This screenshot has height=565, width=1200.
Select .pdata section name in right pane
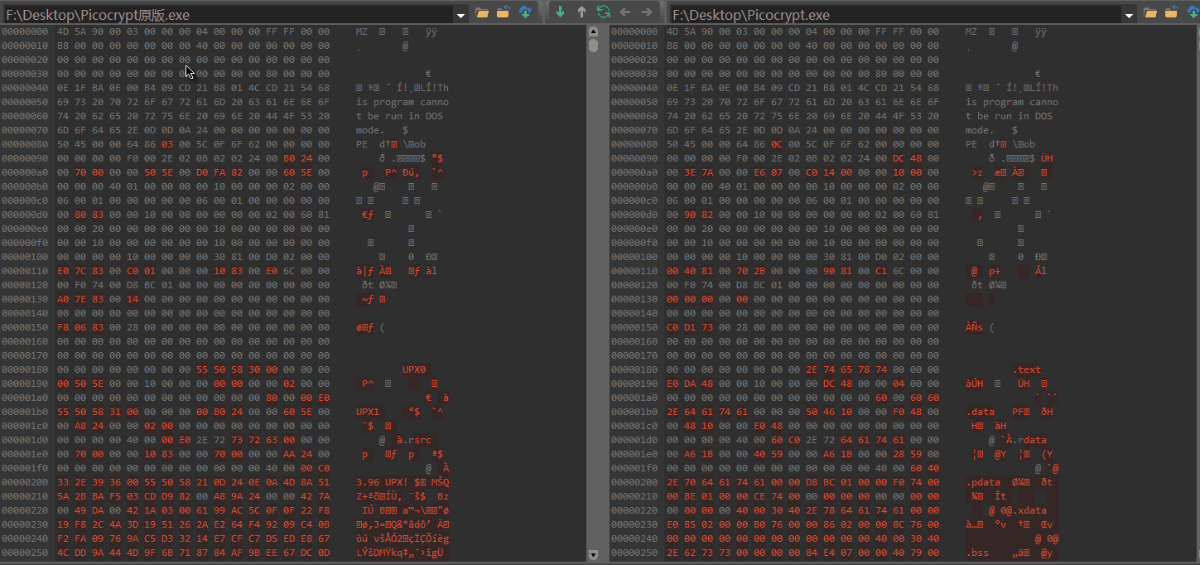coord(984,481)
